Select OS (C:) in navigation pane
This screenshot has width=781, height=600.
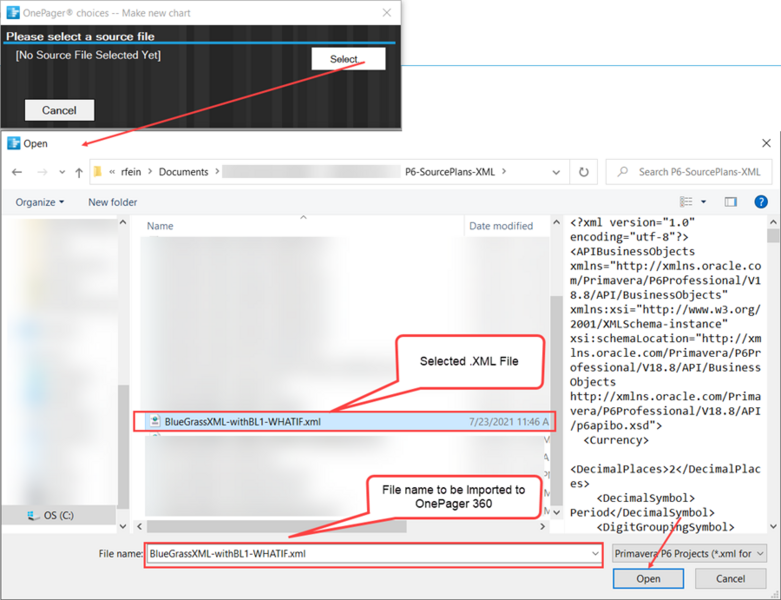click(59, 515)
